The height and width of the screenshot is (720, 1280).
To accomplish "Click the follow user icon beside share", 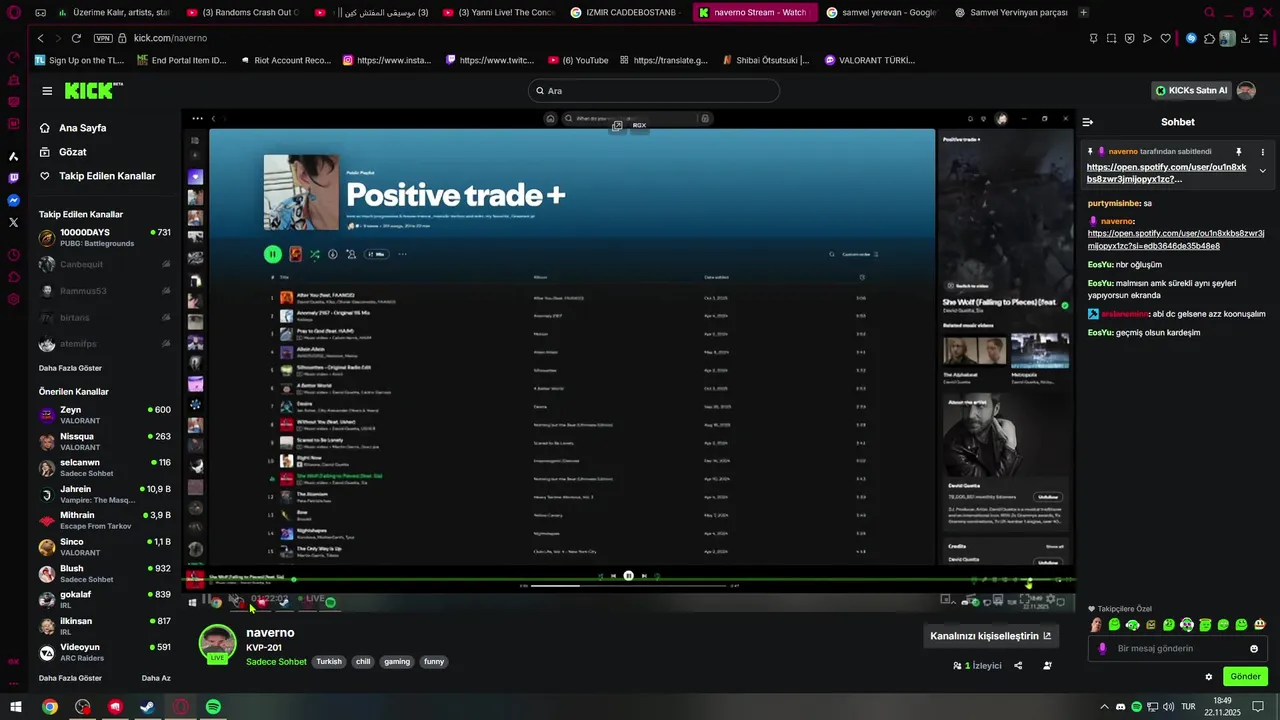I will pyautogui.click(x=1047, y=666).
